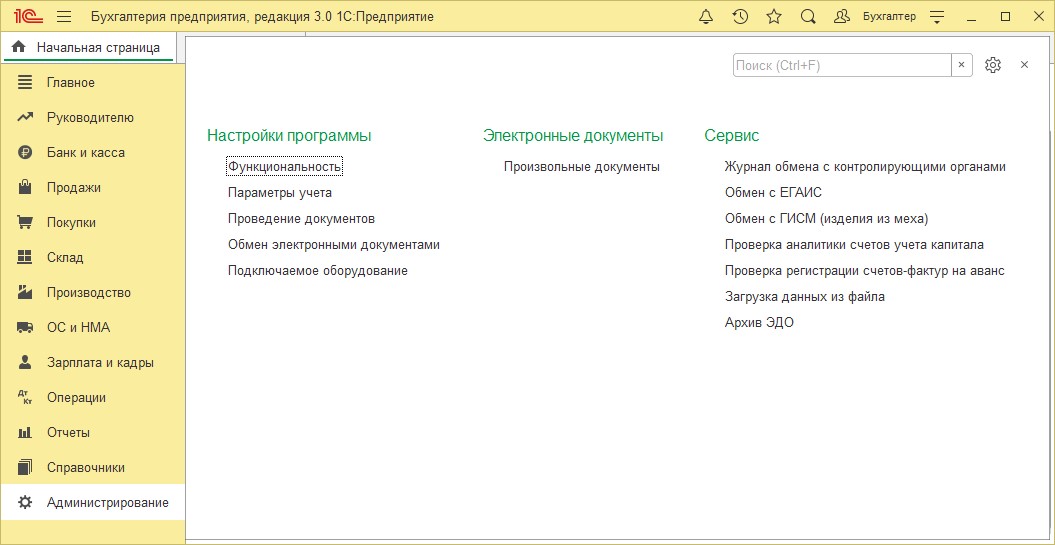Clear the search field with x button

click(x=961, y=65)
